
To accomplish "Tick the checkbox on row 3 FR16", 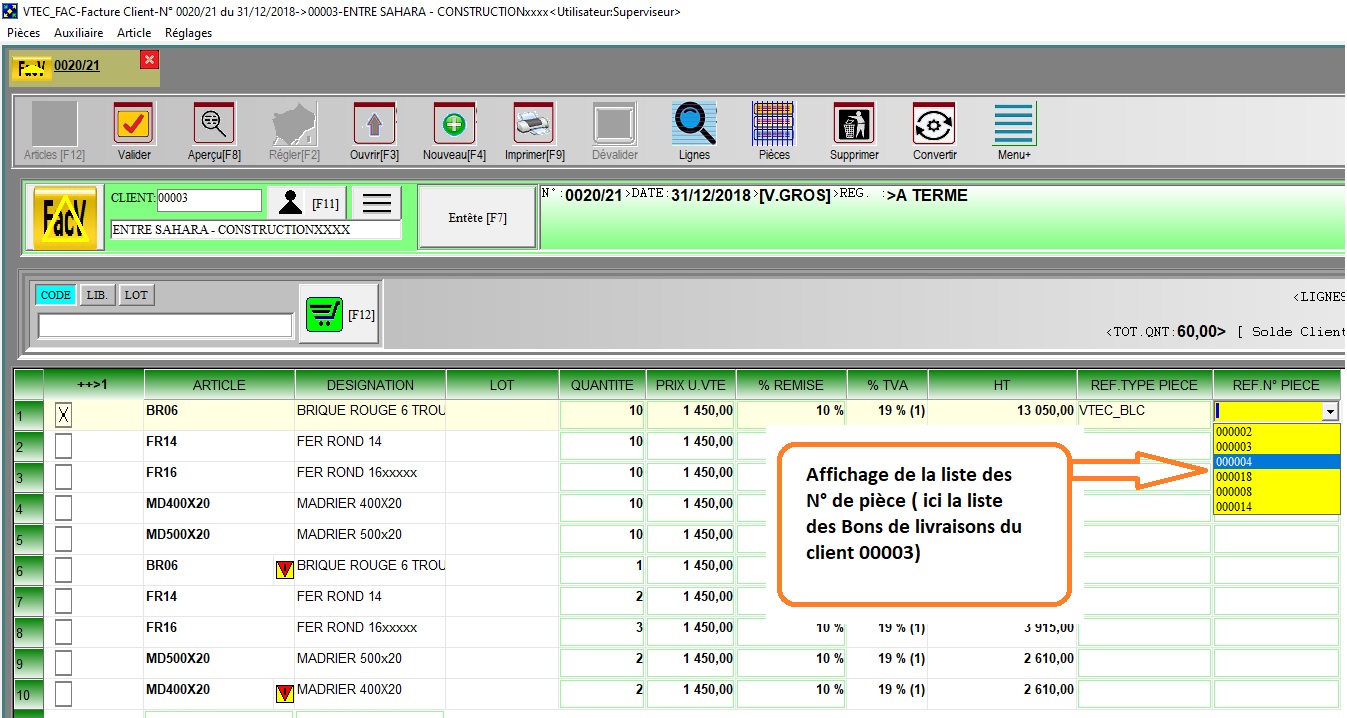I will click(x=63, y=477).
